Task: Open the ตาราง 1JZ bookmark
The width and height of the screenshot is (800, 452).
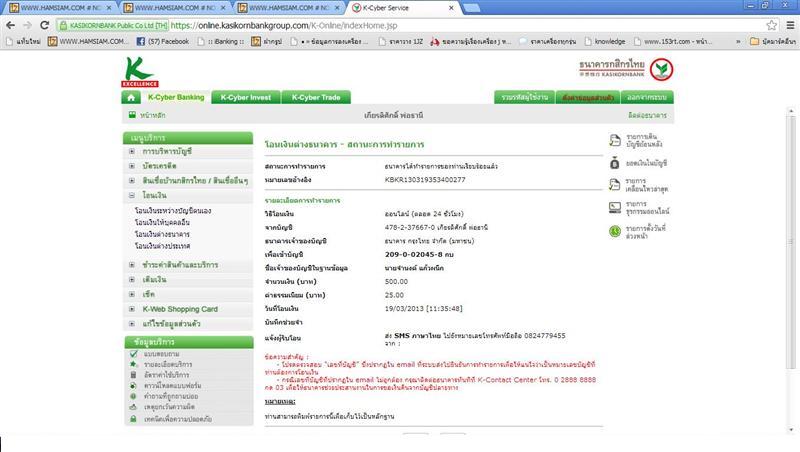Action: click(401, 41)
